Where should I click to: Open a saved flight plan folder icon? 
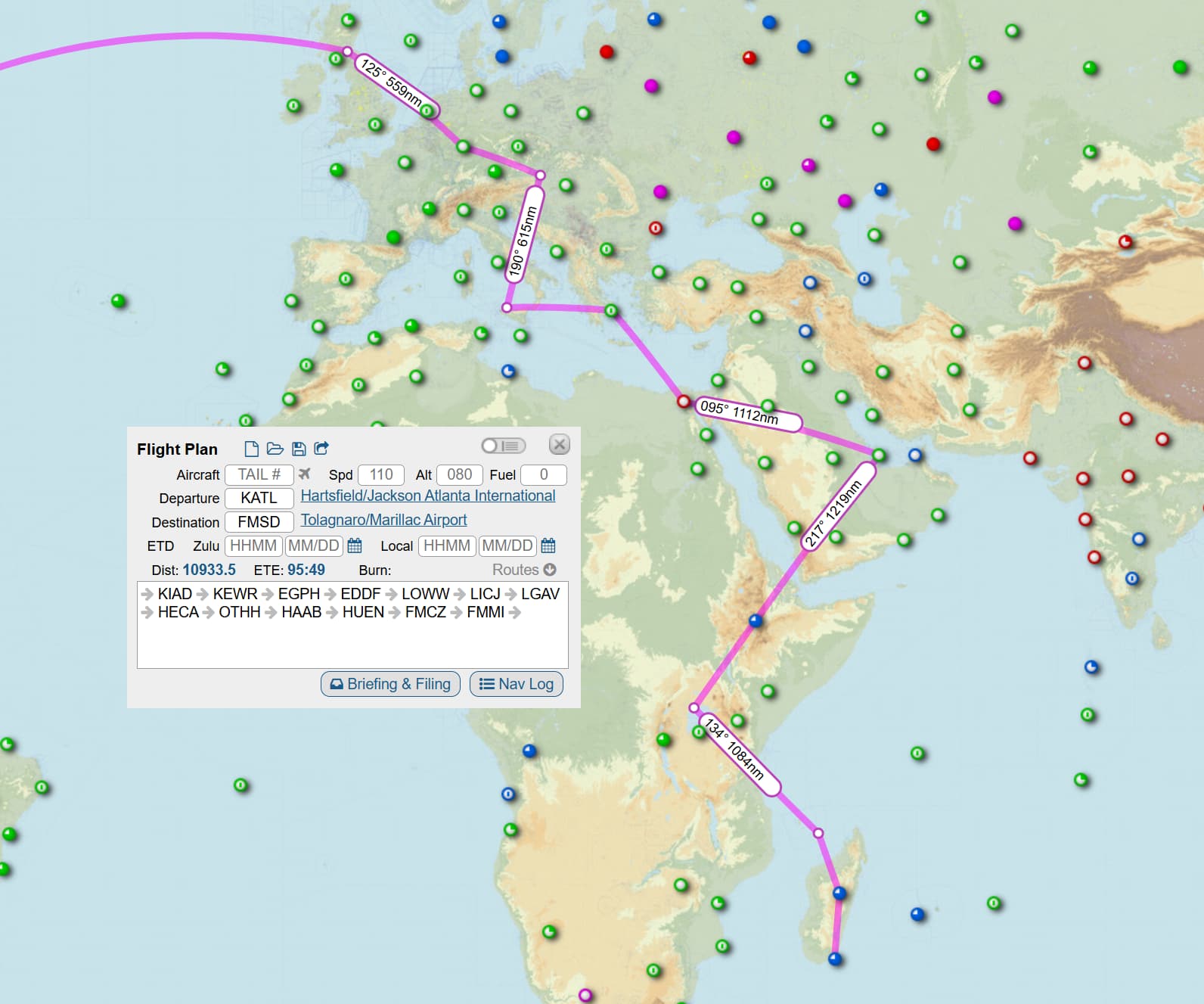(275, 449)
